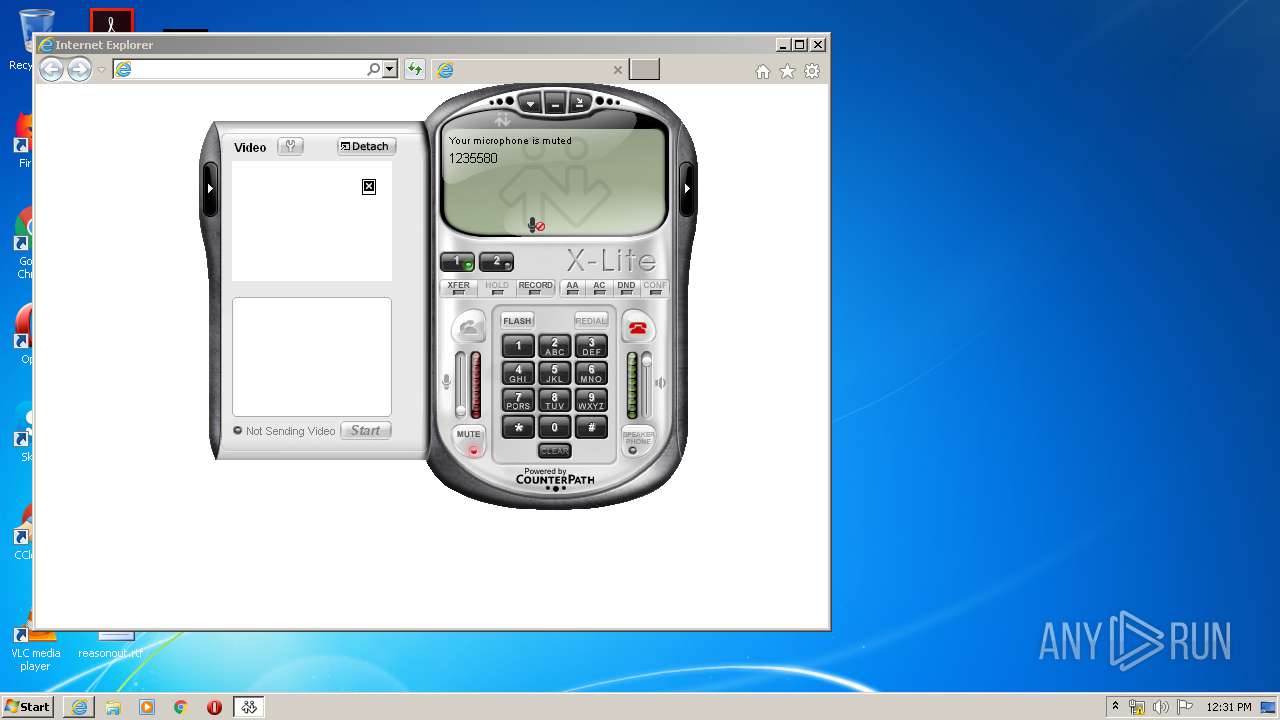Expand the right side drawer arrow
Screen dimensions: 1280x720
(x=687, y=188)
